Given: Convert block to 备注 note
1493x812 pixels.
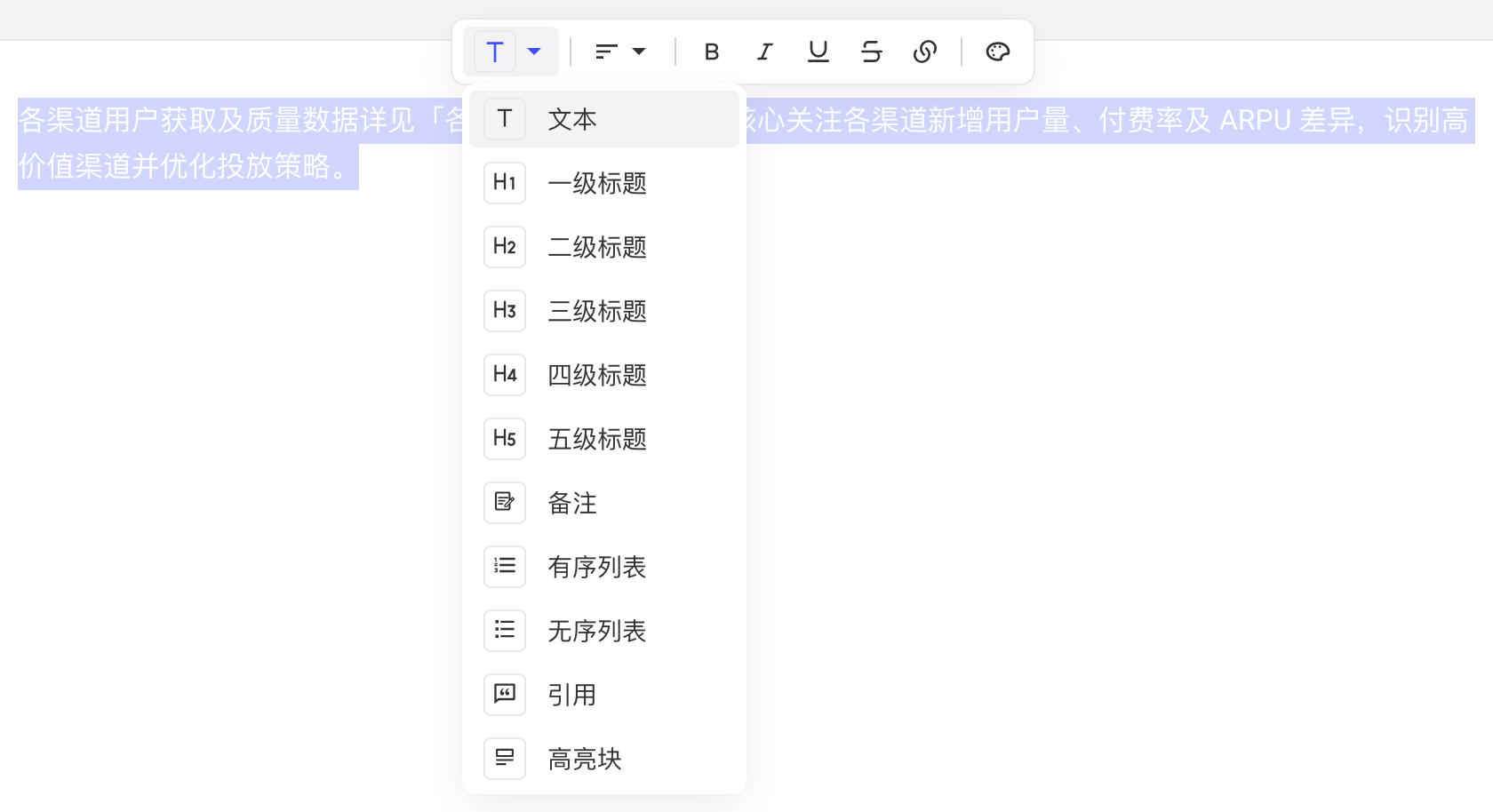Looking at the screenshot, I should click(x=604, y=503).
